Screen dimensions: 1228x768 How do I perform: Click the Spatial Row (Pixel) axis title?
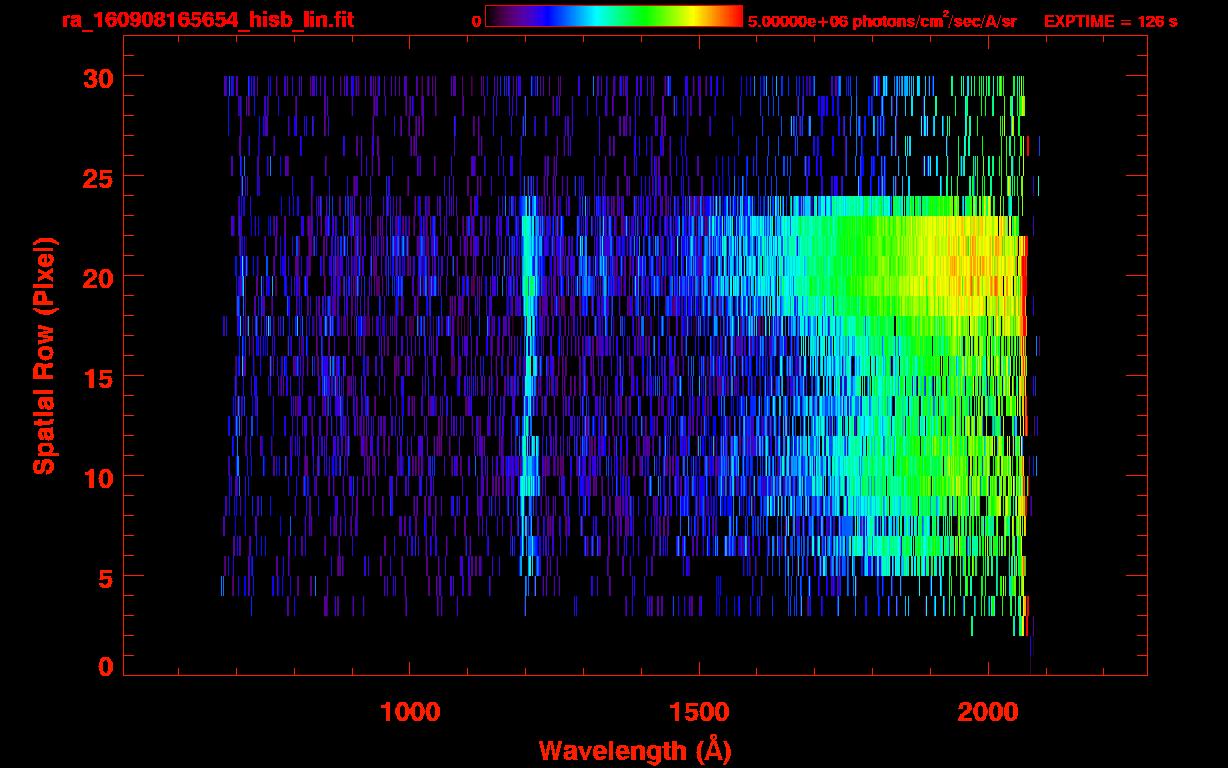click(x=44, y=355)
